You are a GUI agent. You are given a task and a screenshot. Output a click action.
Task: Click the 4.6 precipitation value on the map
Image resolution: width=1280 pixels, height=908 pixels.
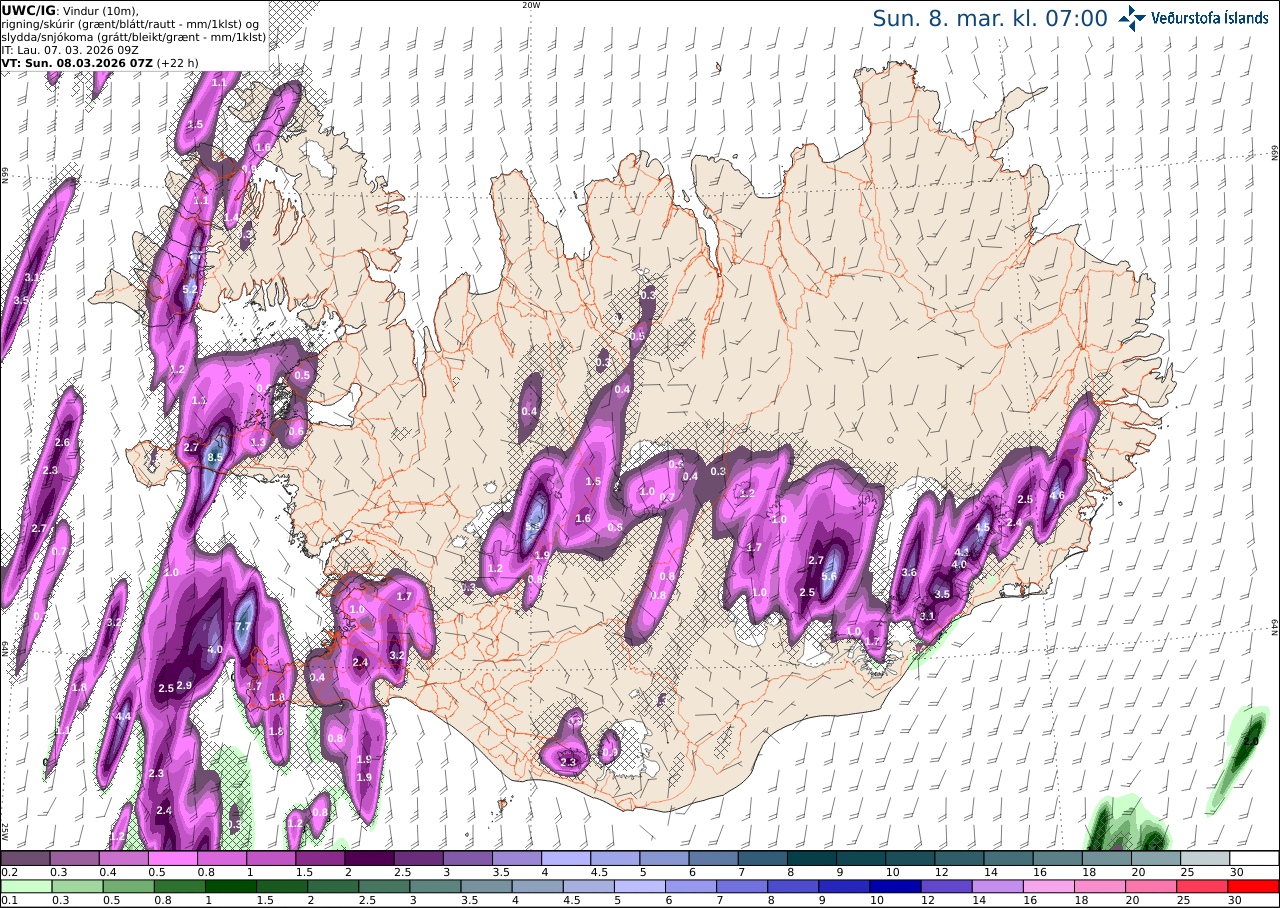tap(1057, 495)
